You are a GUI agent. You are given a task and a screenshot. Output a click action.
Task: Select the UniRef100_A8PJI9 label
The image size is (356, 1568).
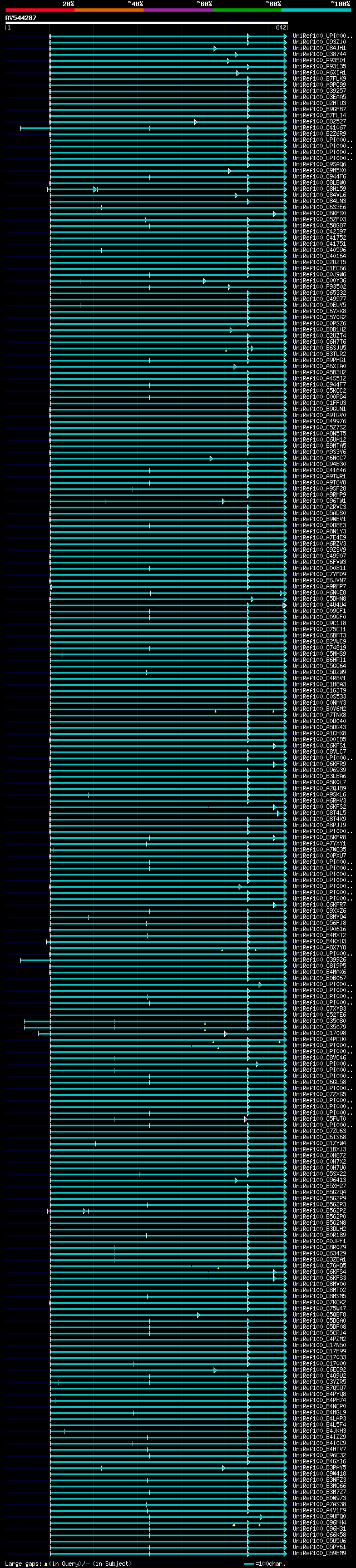(319, 825)
